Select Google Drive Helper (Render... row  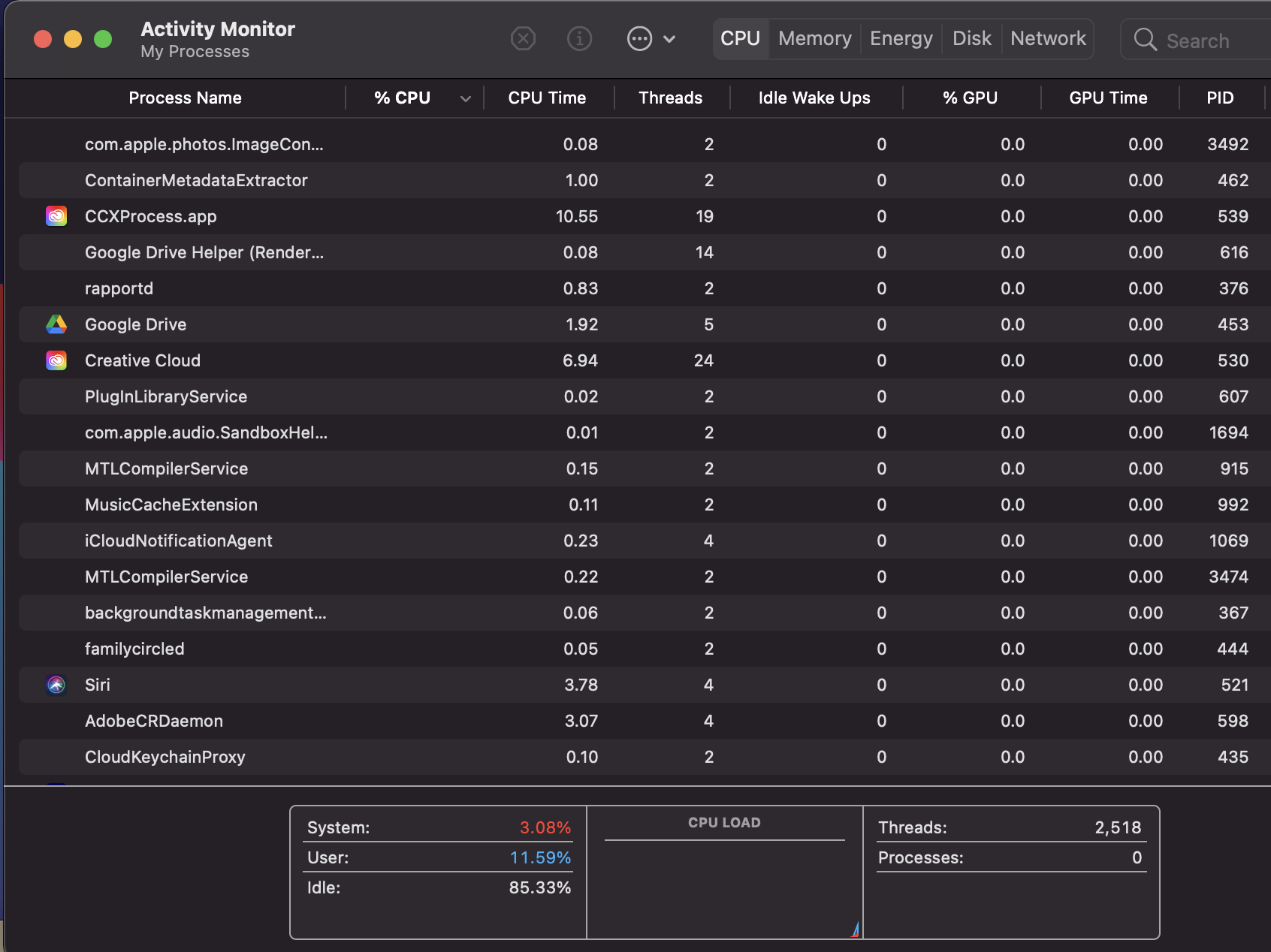[645, 252]
